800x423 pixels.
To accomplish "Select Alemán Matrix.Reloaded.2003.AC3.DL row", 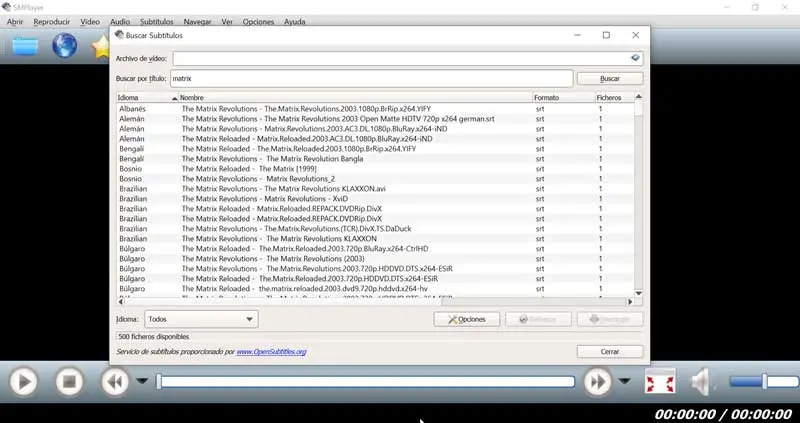I will point(375,139).
